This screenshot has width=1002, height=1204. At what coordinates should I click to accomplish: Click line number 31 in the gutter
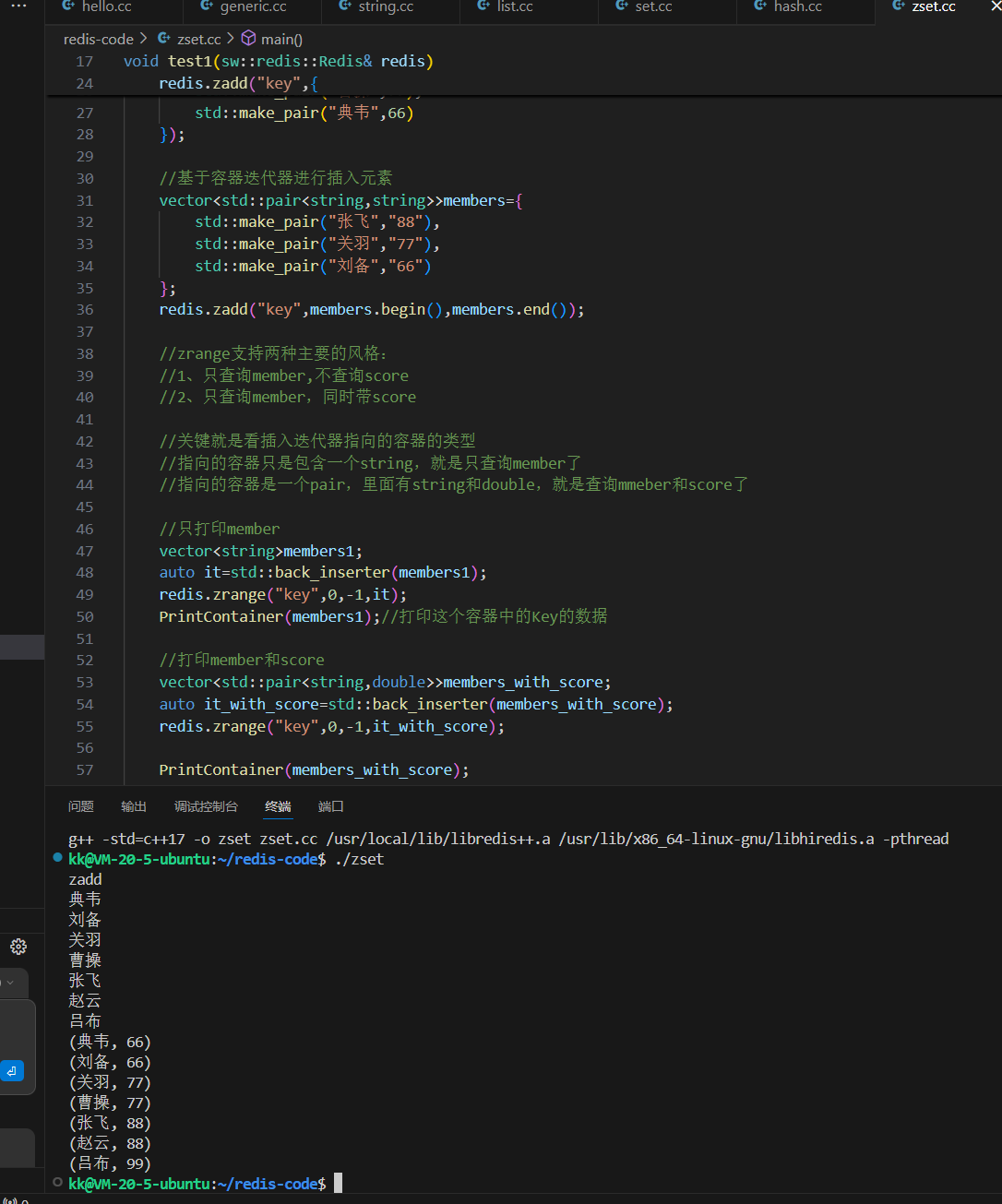click(85, 200)
